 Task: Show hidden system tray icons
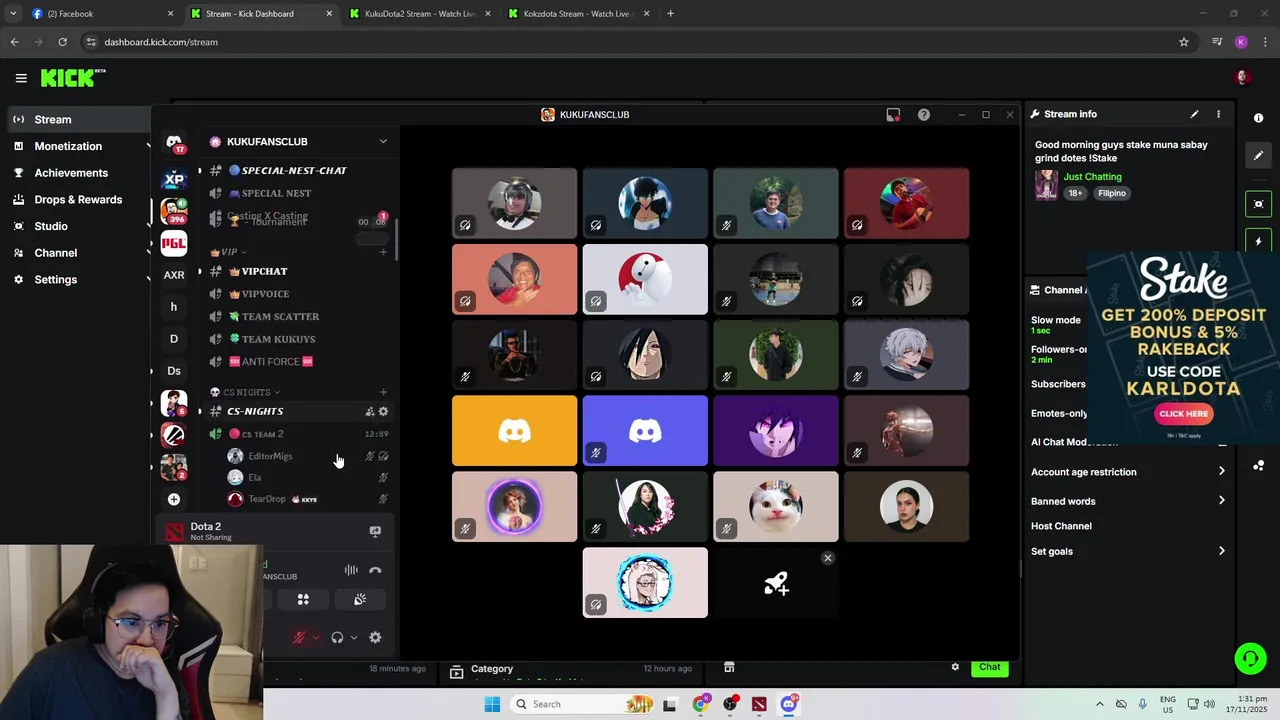coord(1100,704)
